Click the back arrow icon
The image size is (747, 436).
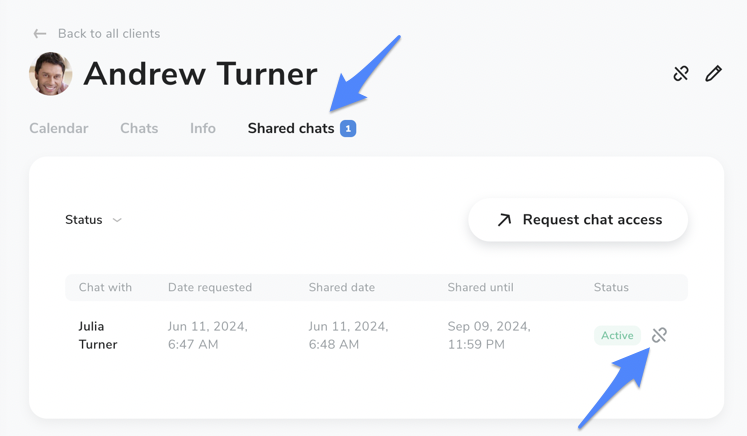tap(40, 34)
